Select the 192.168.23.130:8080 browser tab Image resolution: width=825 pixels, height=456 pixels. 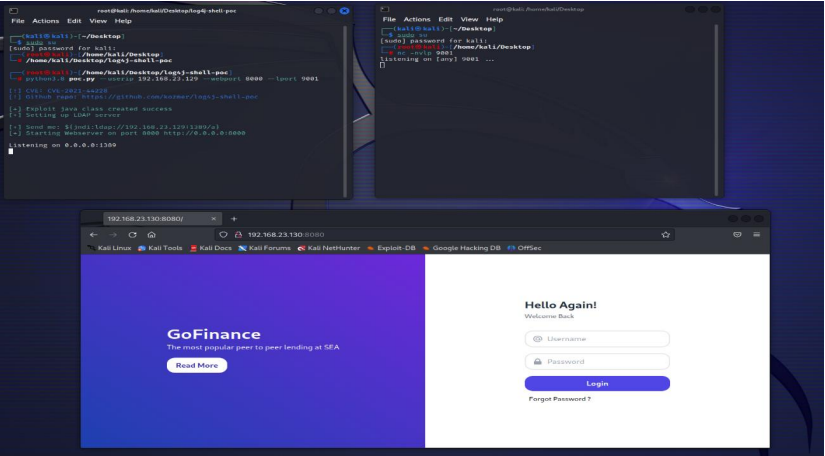[162, 219]
